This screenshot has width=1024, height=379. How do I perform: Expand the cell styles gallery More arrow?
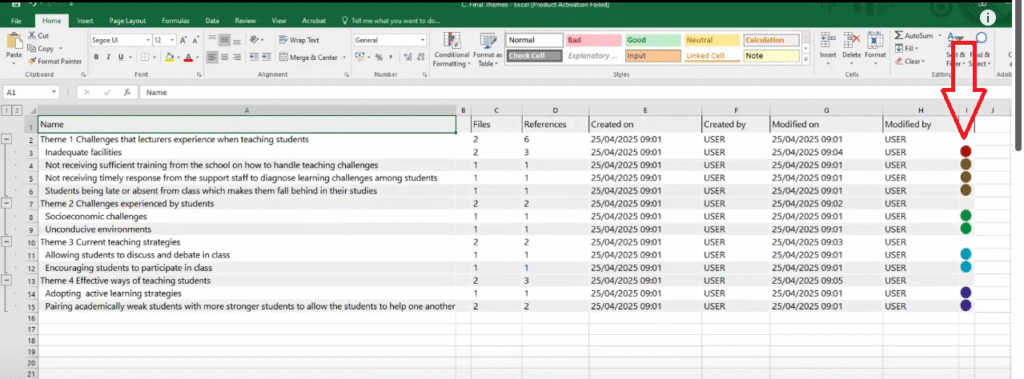(x=805, y=59)
